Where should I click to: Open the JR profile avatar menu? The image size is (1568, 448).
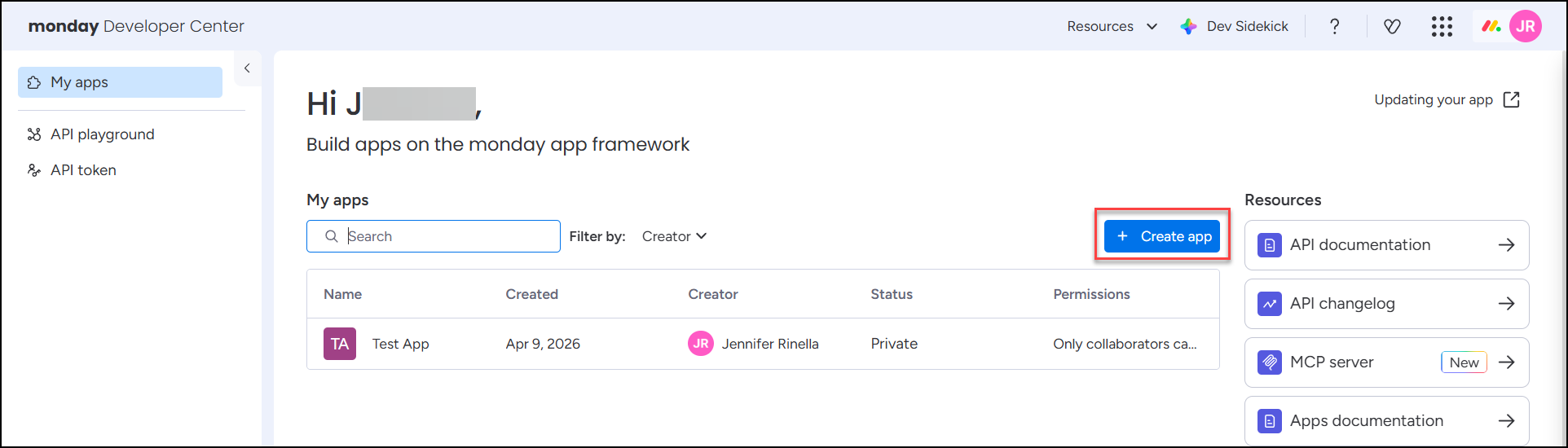[x=1526, y=26]
